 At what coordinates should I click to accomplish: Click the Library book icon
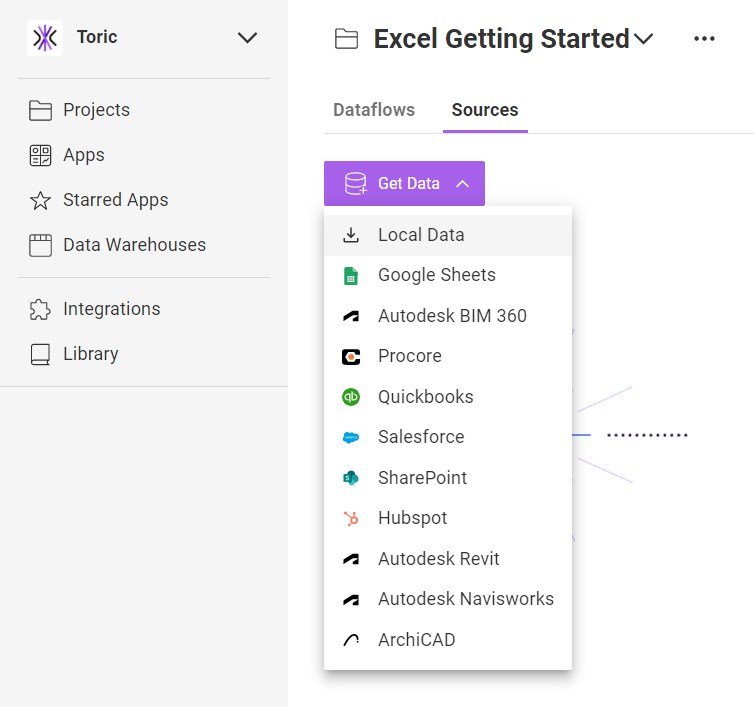[x=40, y=354]
